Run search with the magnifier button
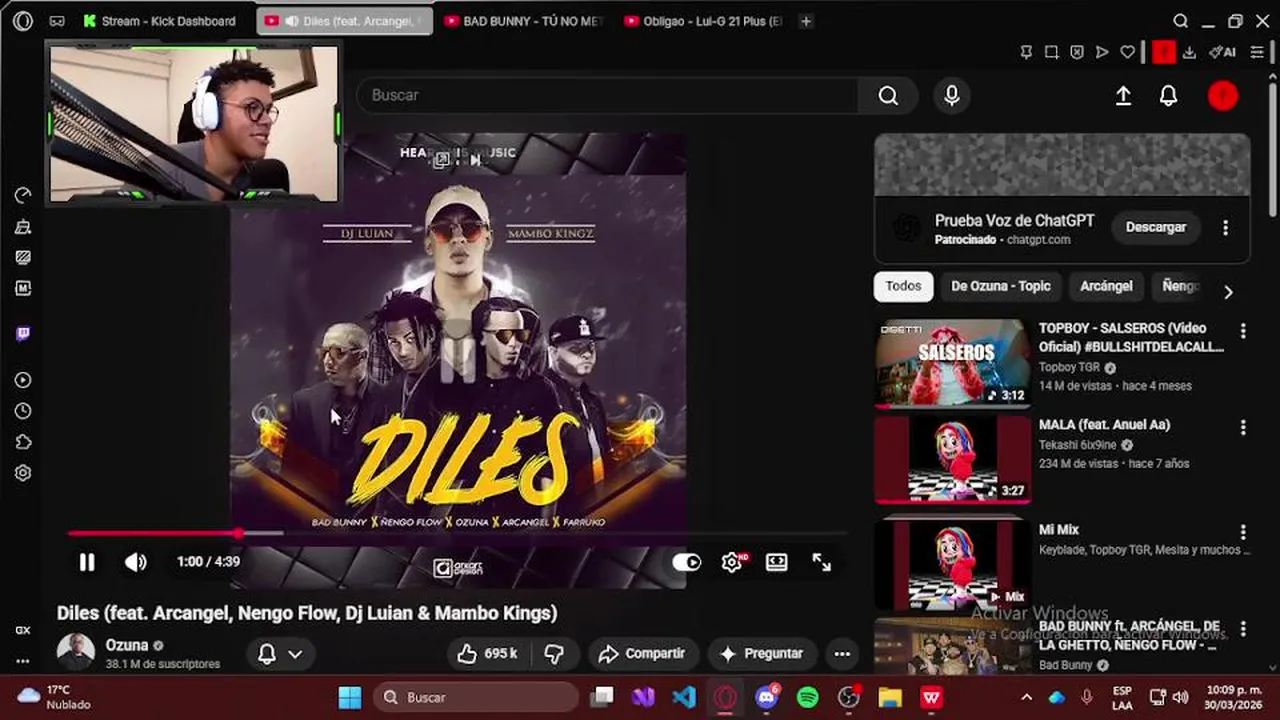This screenshot has width=1280, height=720. (888, 95)
